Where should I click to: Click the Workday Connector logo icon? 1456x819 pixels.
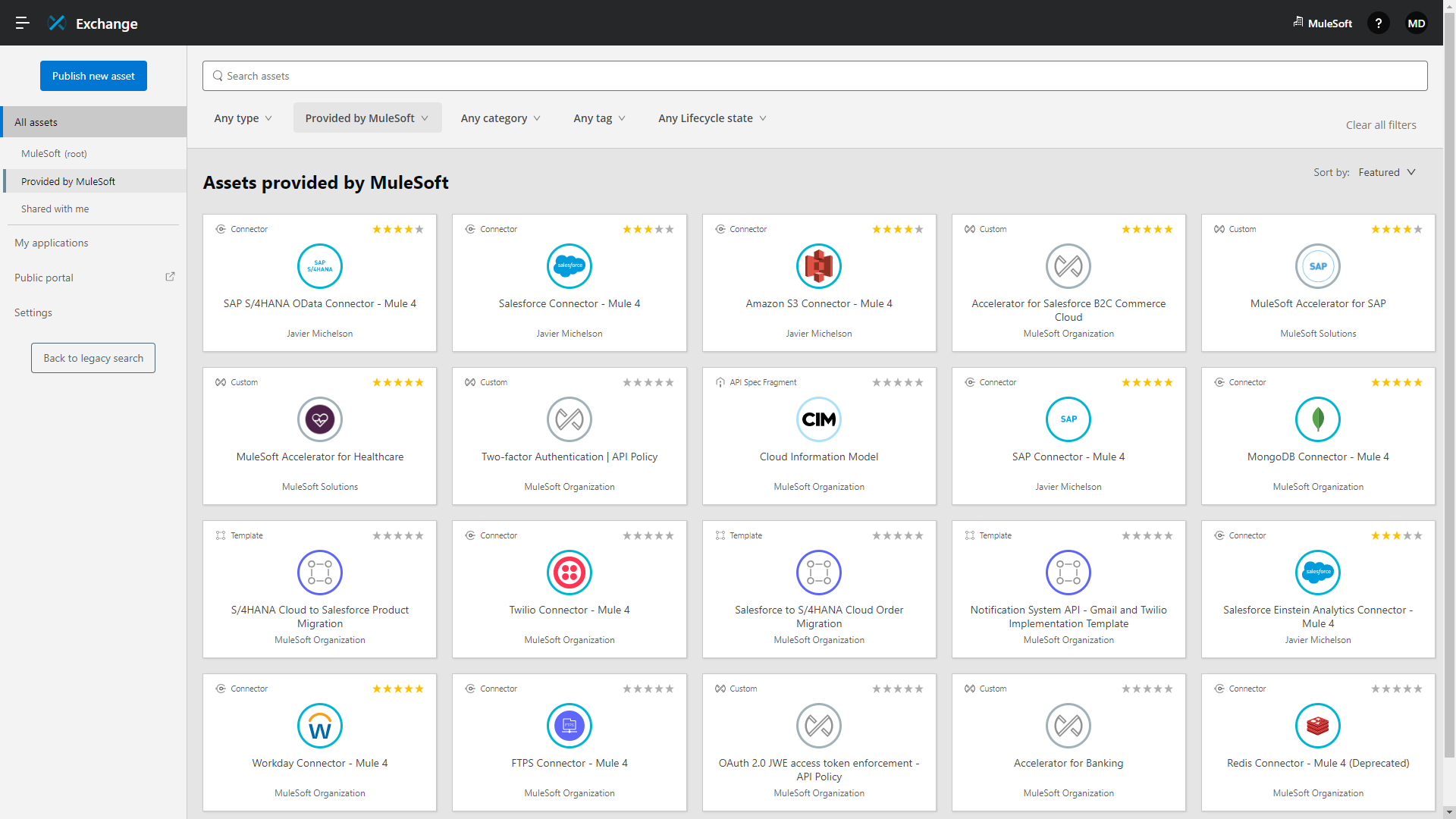tap(319, 726)
